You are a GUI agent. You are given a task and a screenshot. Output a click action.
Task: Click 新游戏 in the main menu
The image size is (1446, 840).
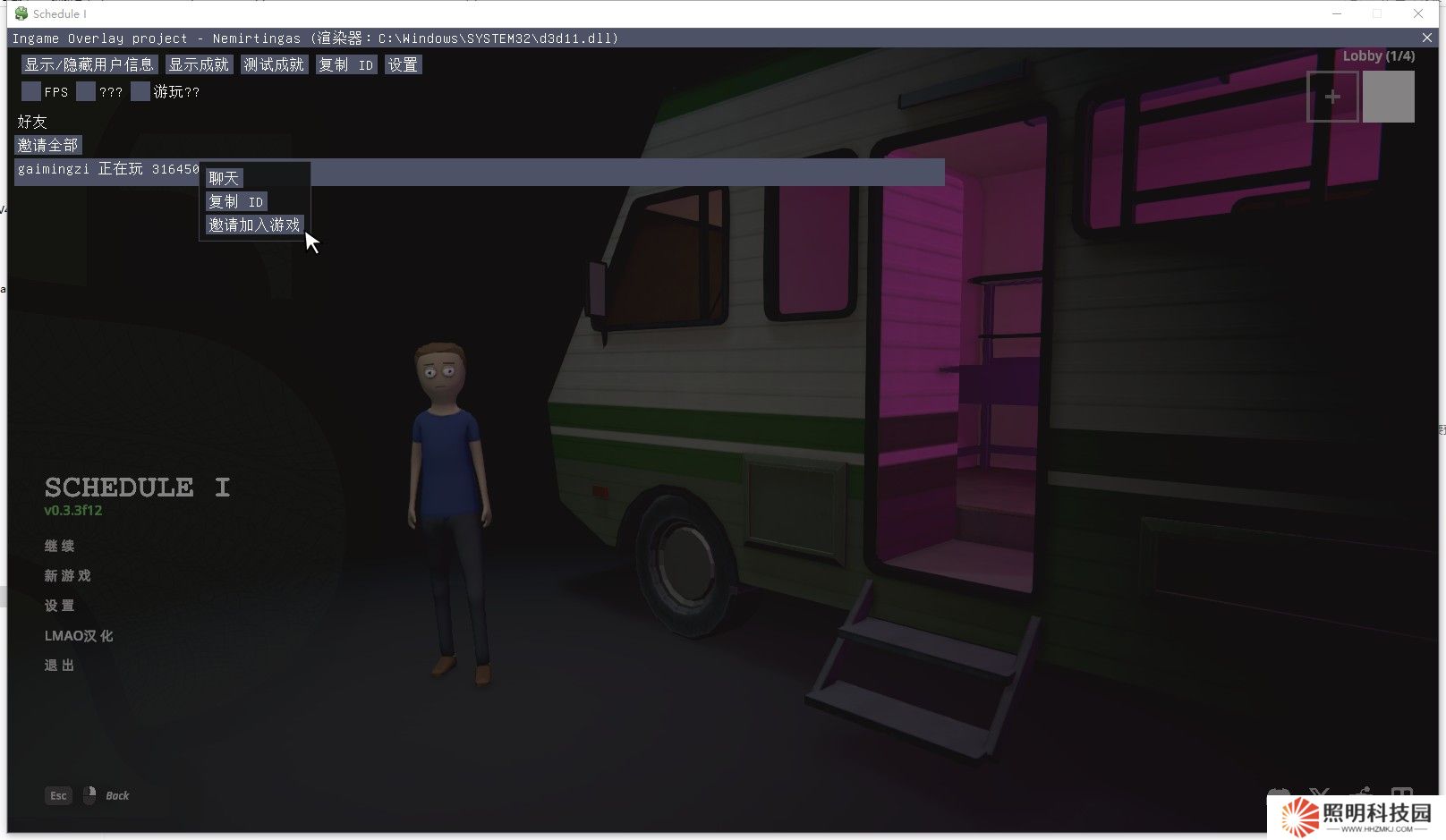tap(68, 575)
